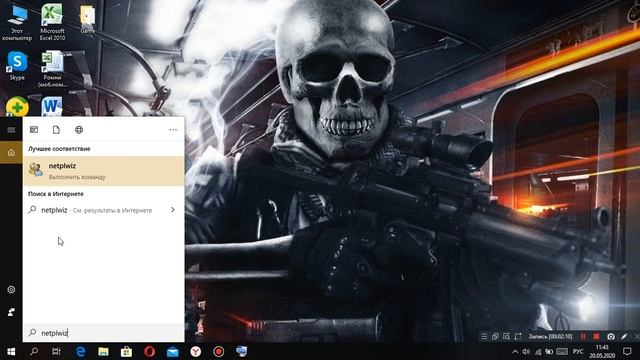Screen dimensions: 640x360
Task: Take a screenshot with recorder camera icon
Action: tap(611, 337)
